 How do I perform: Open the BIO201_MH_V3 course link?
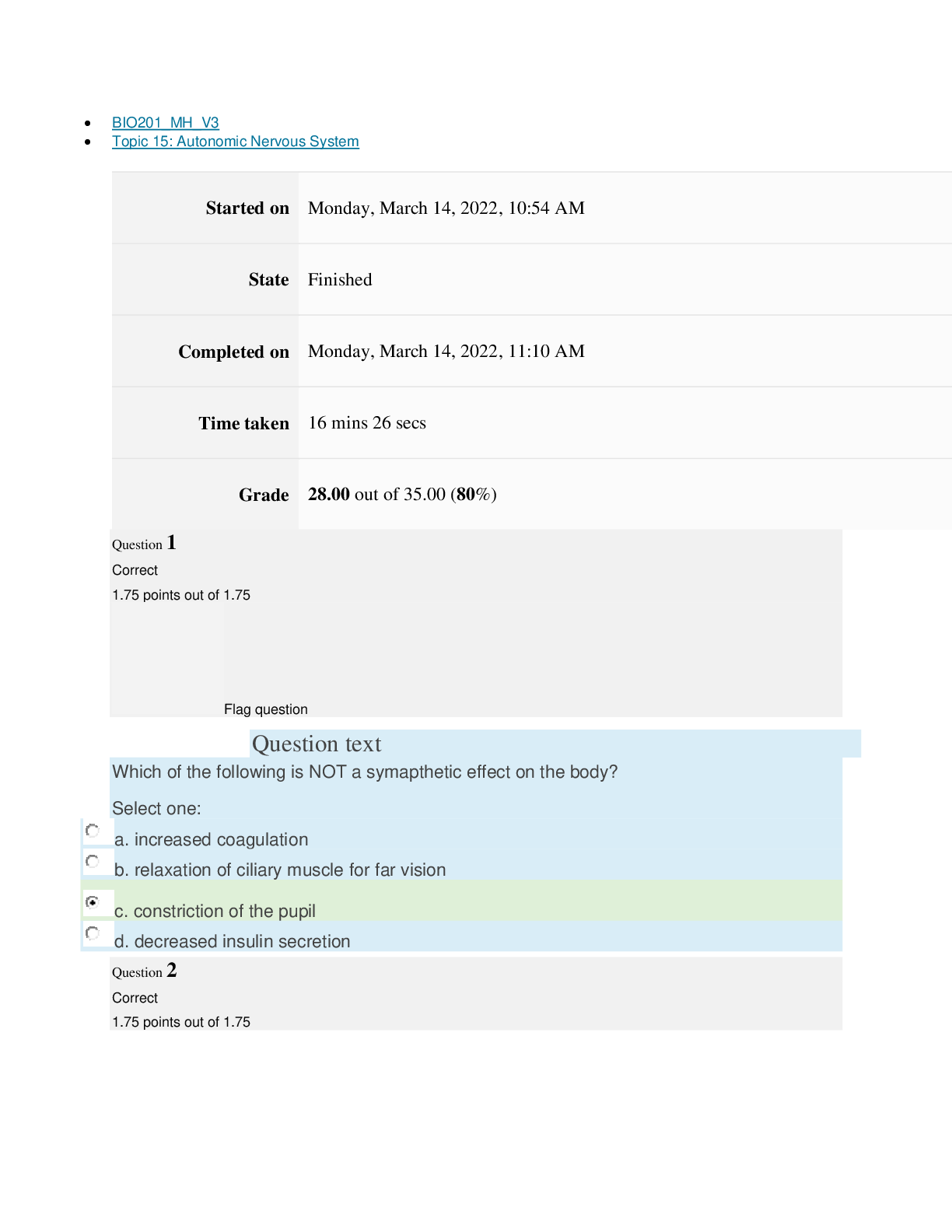tap(165, 123)
